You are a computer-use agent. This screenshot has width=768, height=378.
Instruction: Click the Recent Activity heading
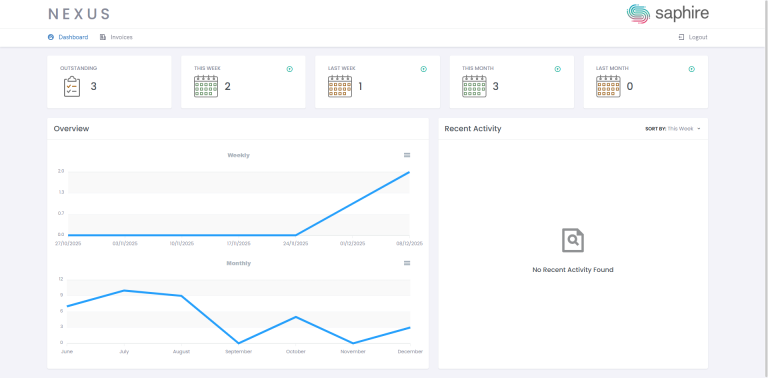tap(473, 129)
